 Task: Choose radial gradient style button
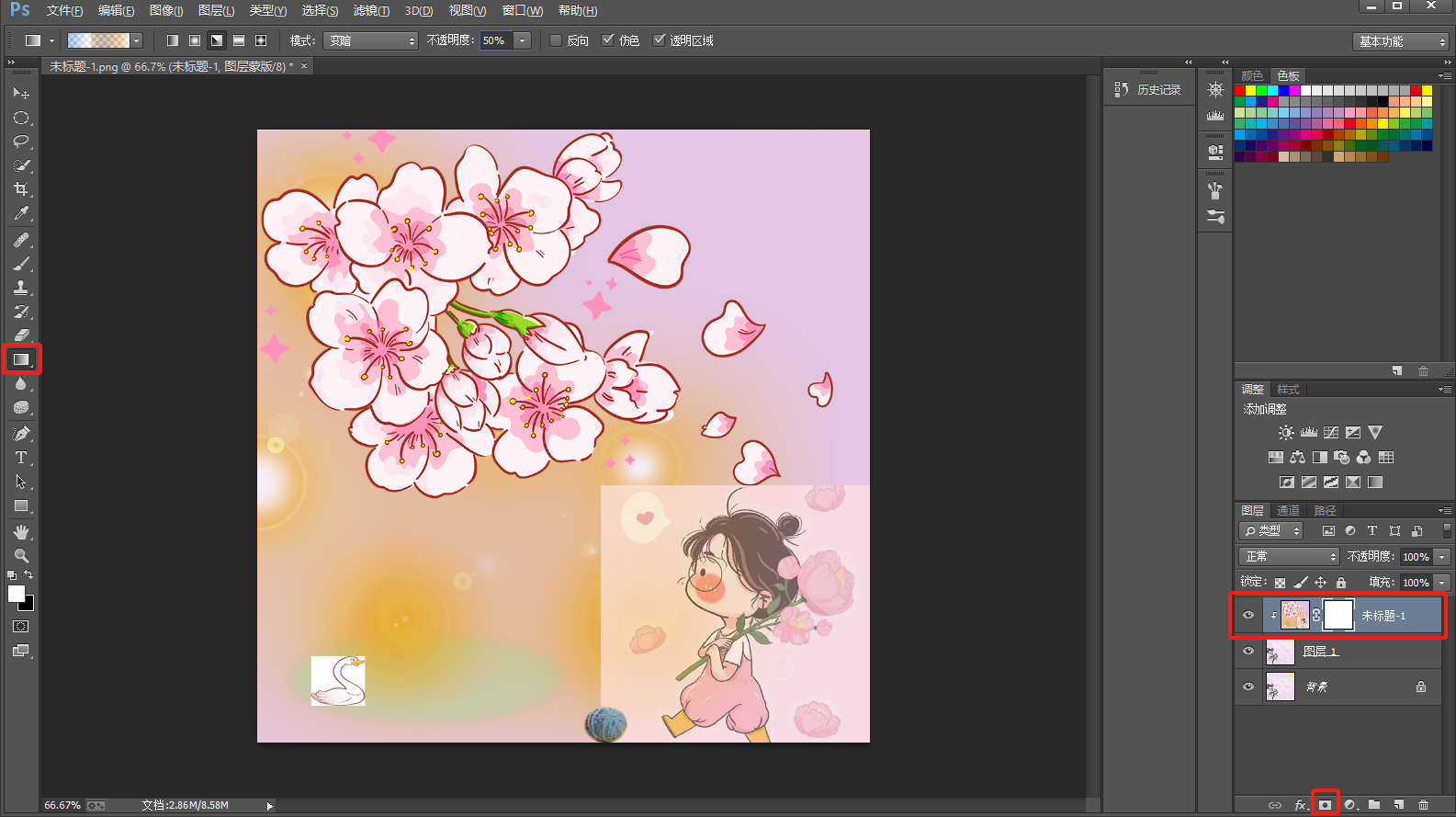pos(195,40)
